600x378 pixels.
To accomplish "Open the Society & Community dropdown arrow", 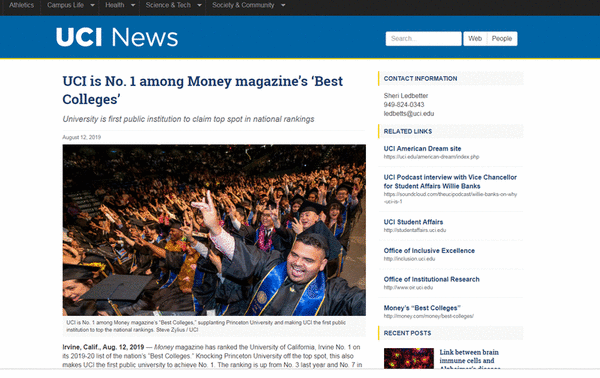I will [283, 5].
